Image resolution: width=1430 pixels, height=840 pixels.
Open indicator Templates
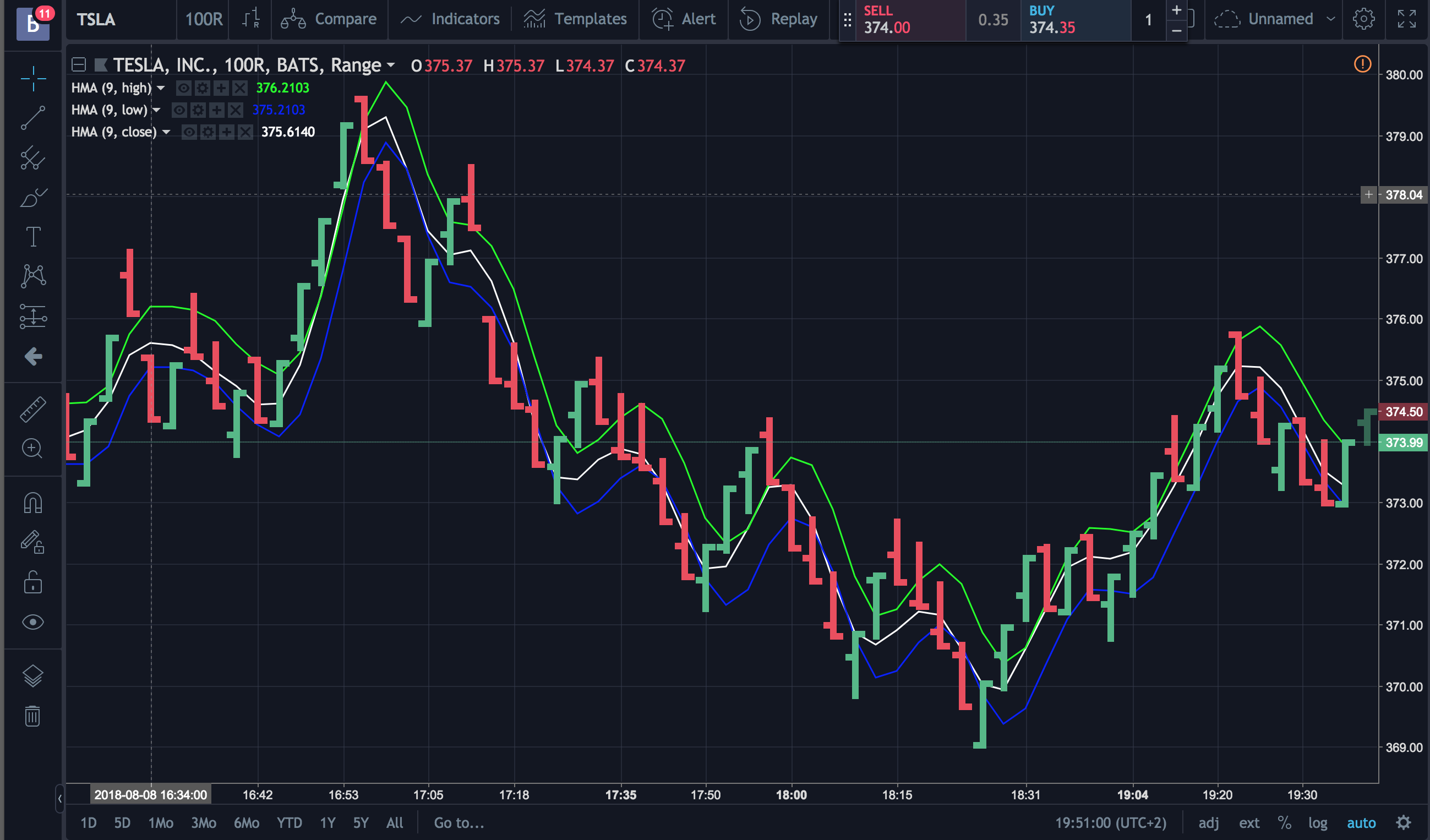click(x=575, y=19)
